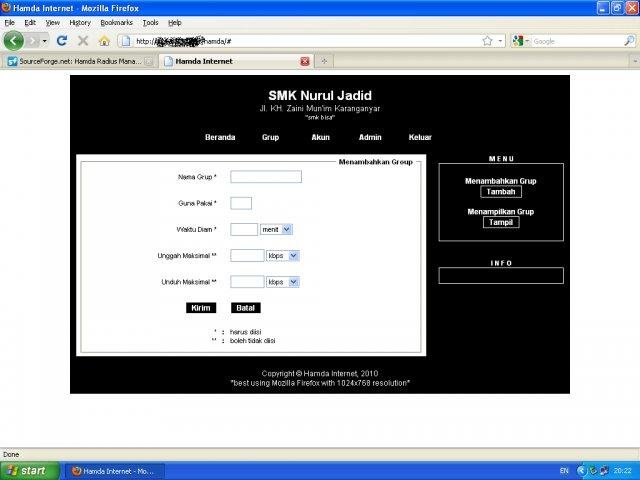
Task: Open the Help menu
Action: coord(175,23)
